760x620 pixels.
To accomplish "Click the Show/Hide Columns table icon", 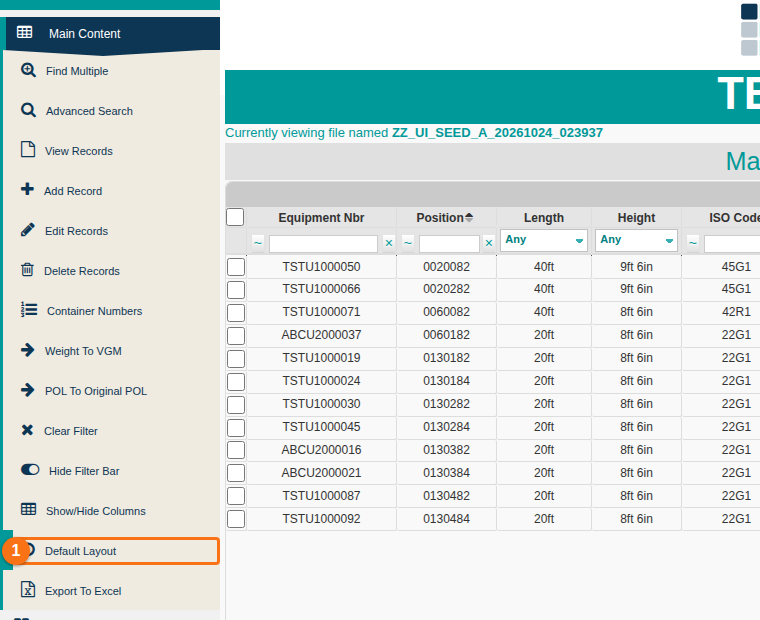I will [x=29, y=509].
